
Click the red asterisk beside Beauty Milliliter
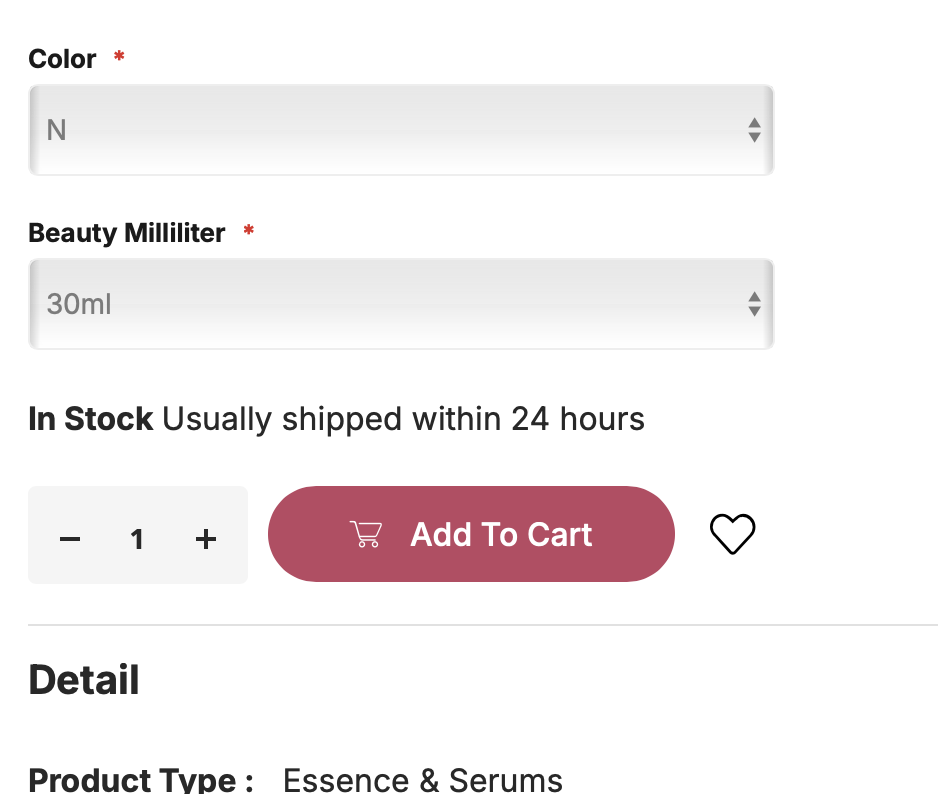(249, 232)
